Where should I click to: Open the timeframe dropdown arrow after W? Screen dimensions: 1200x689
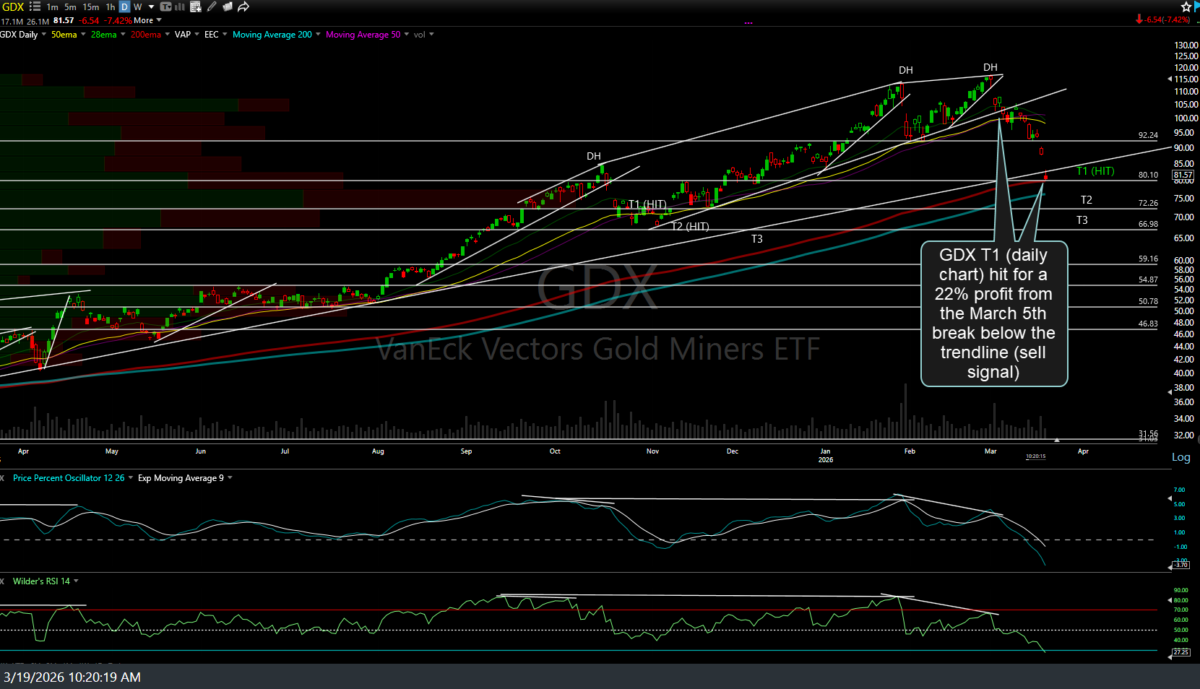[151, 7]
